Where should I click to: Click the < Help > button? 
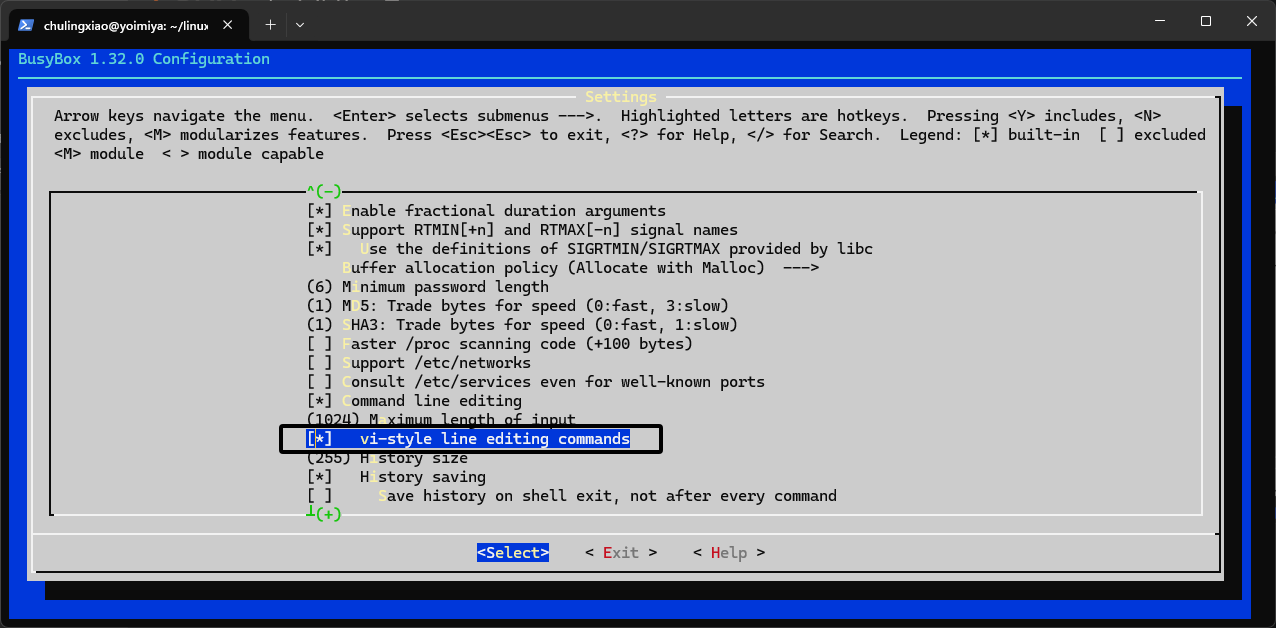pyautogui.click(x=729, y=553)
